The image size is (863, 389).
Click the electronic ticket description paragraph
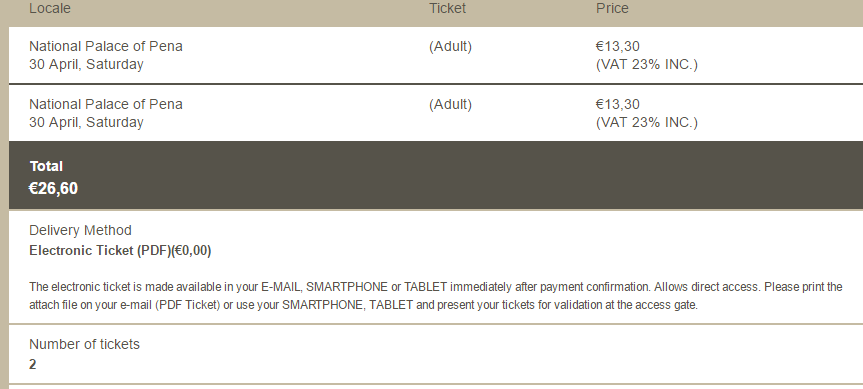click(x=436, y=296)
